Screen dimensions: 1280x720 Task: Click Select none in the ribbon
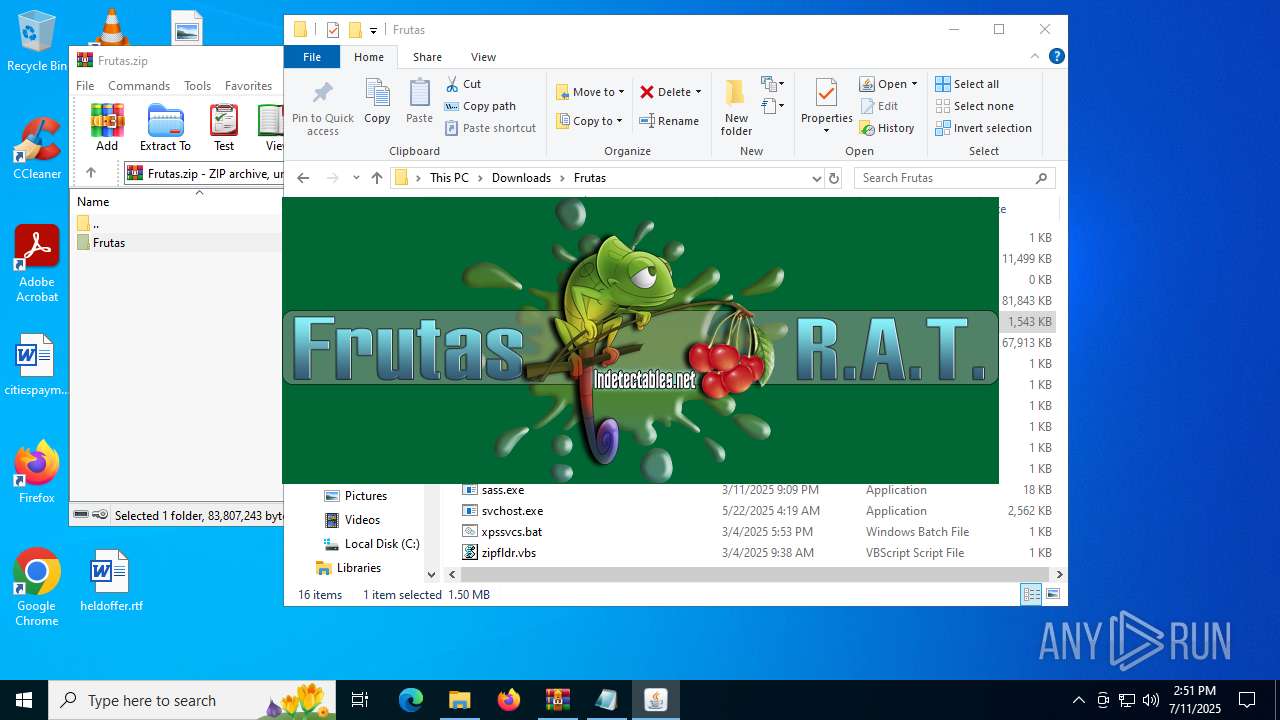point(974,106)
